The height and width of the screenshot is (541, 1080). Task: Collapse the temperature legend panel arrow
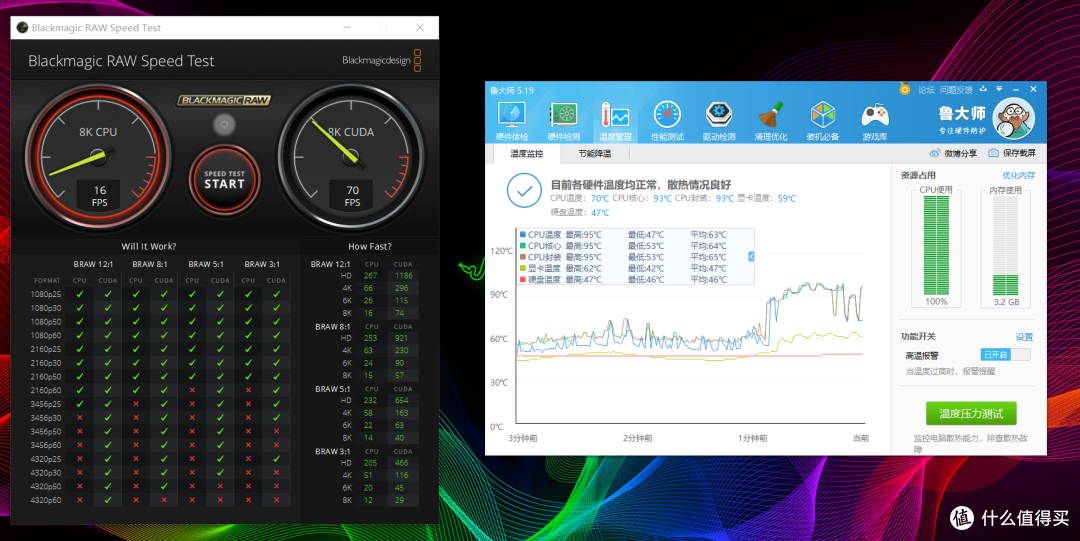pyautogui.click(x=751, y=256)
